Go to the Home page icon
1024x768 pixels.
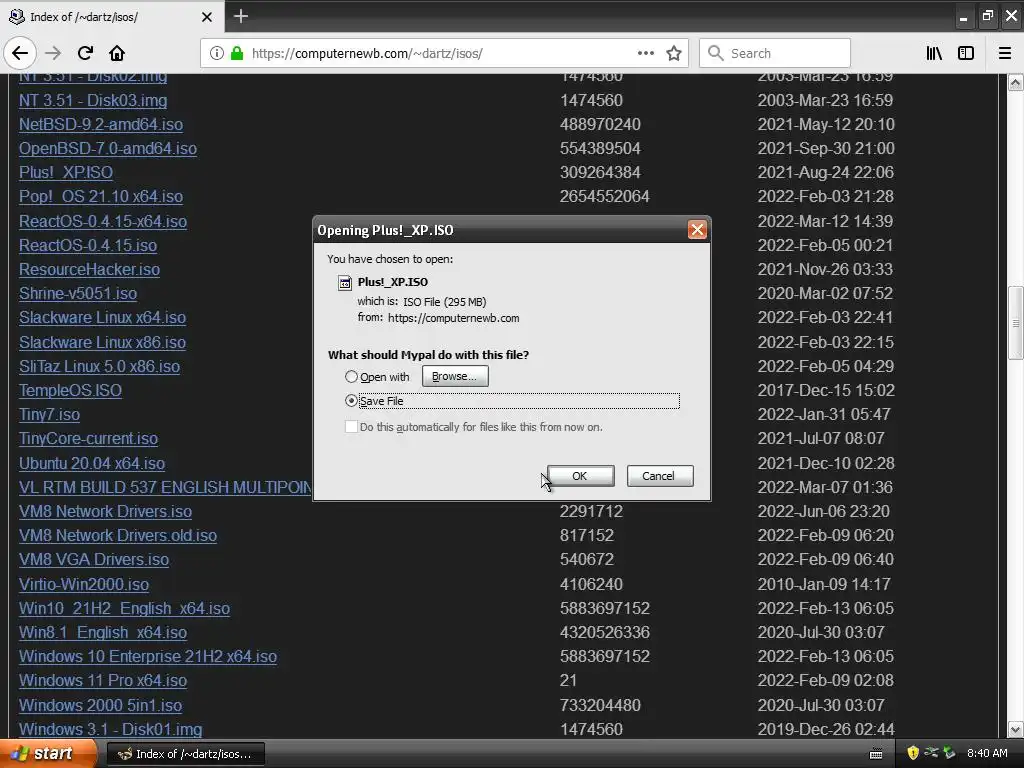click(117, 53)
